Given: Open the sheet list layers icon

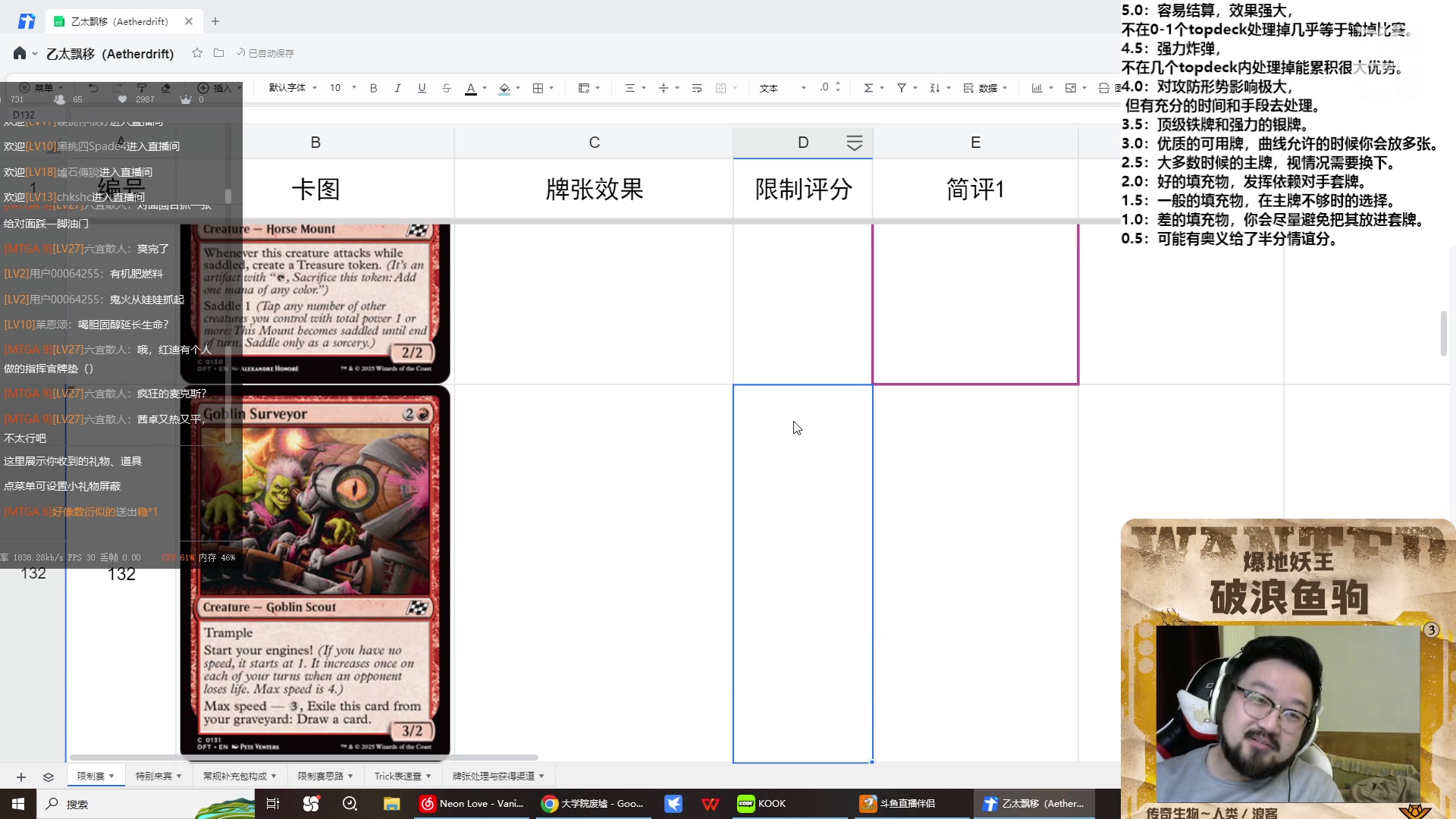Looking at the screenshot, I should click(49, 777).
